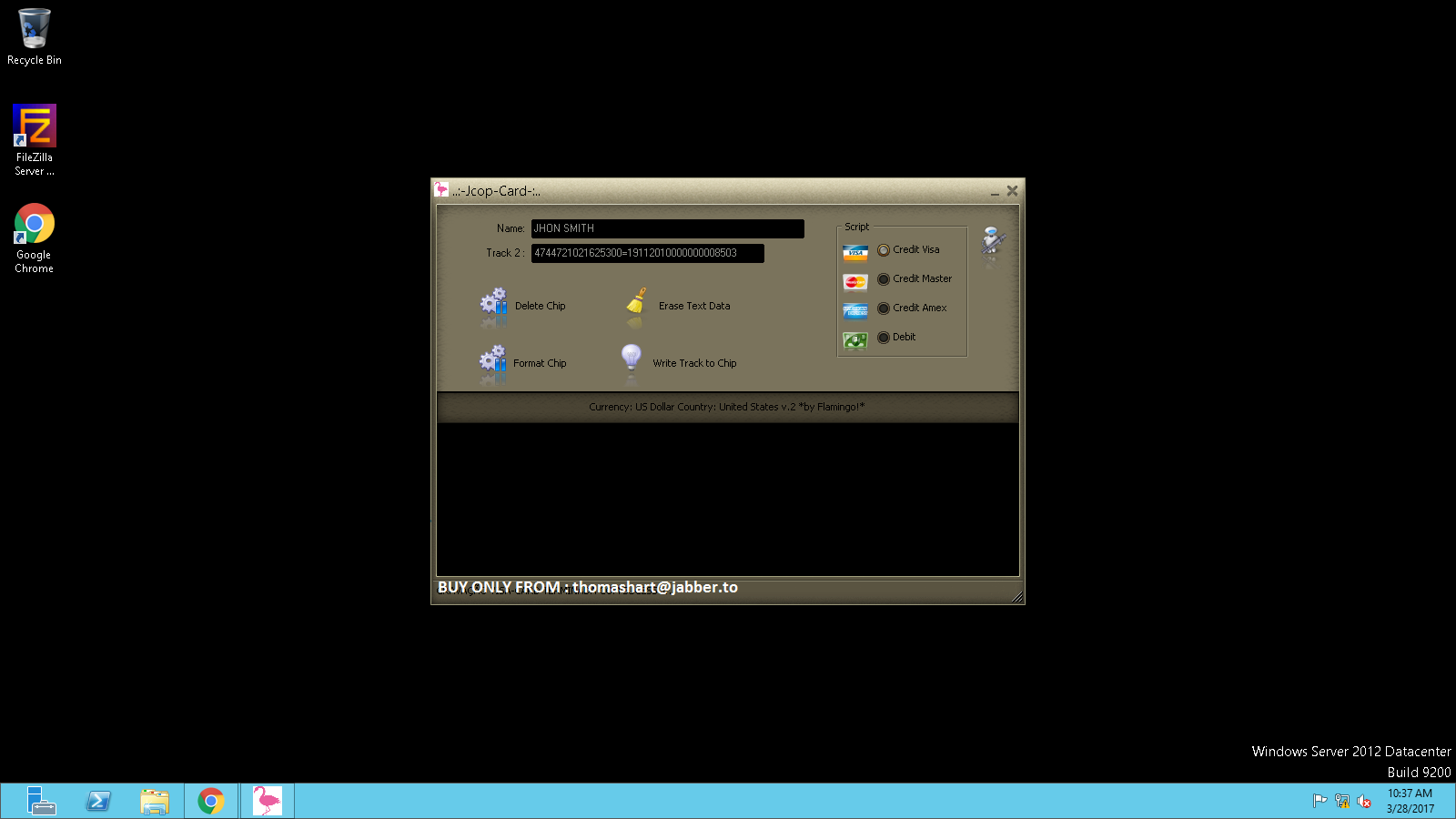Viewport: 1456px width, 819px height.
Task: Click the Write Track to Chip bulb icon
Action: coord(632,358)
